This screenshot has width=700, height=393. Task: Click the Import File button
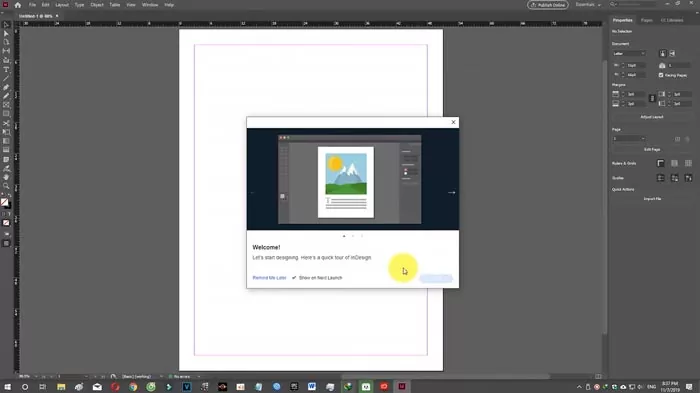pos(652,199)
